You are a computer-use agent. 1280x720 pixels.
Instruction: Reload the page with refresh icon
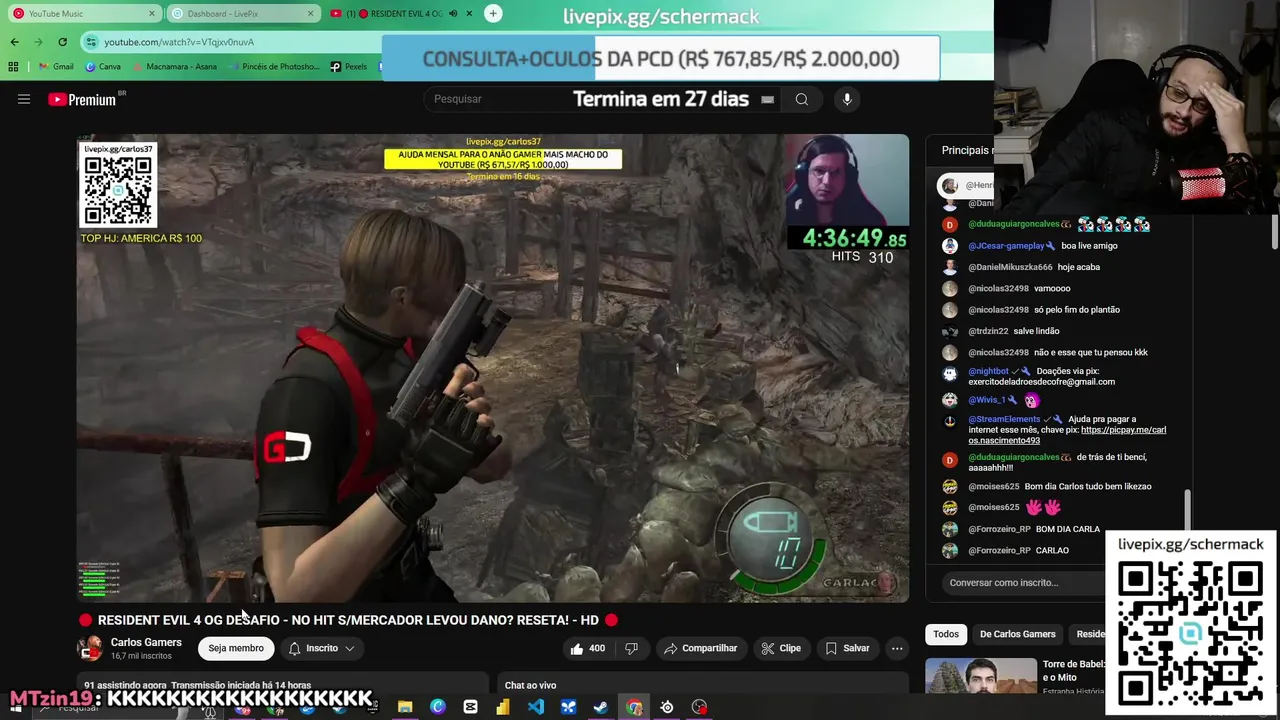(62, 42)
